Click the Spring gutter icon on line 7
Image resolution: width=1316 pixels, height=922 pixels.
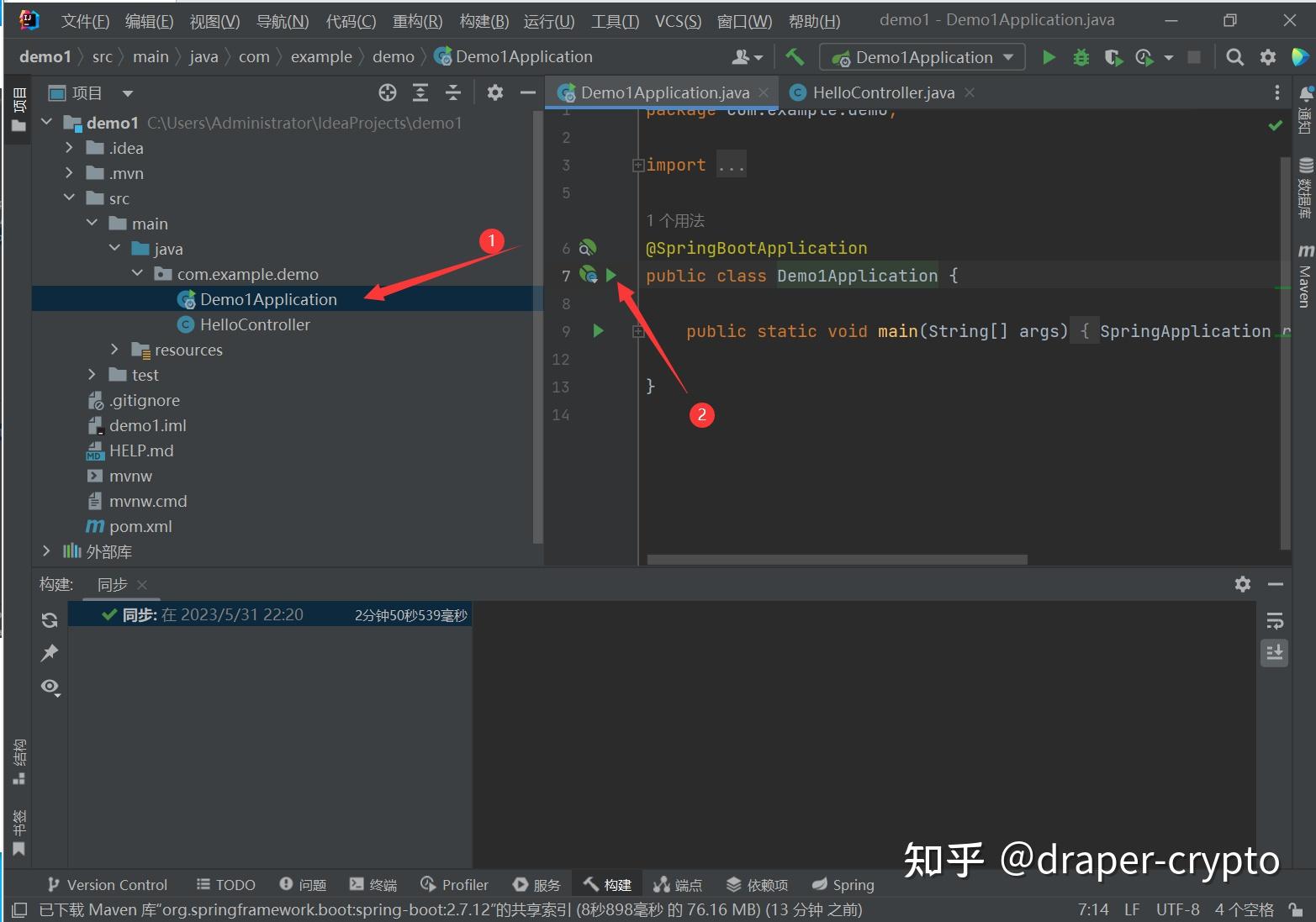click(x=589, y=275)
